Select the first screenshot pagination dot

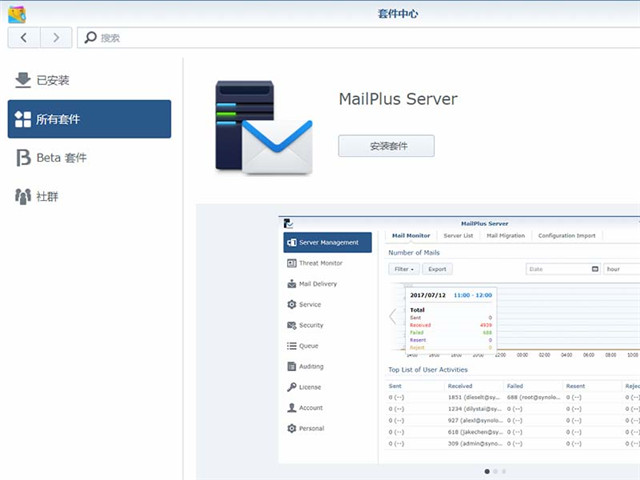point(487,471)
